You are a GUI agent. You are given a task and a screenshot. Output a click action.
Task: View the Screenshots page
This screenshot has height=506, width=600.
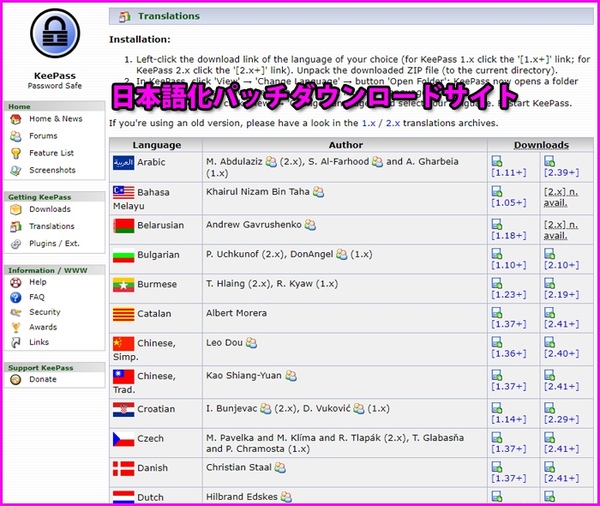coord(52,170)
